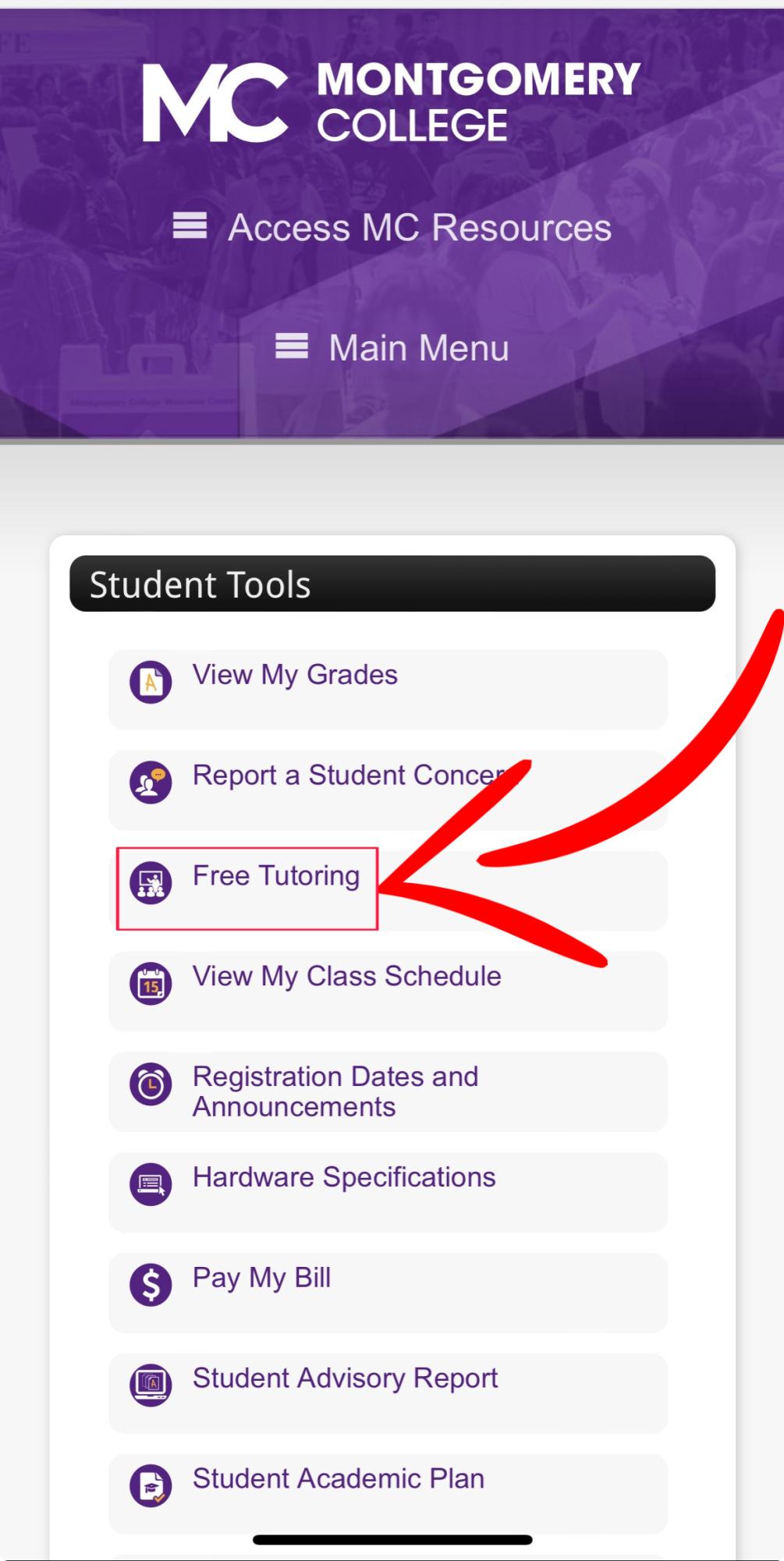
Task: Click the Pay My Bill dollar icon
Action: click(x=151, y=1285)
